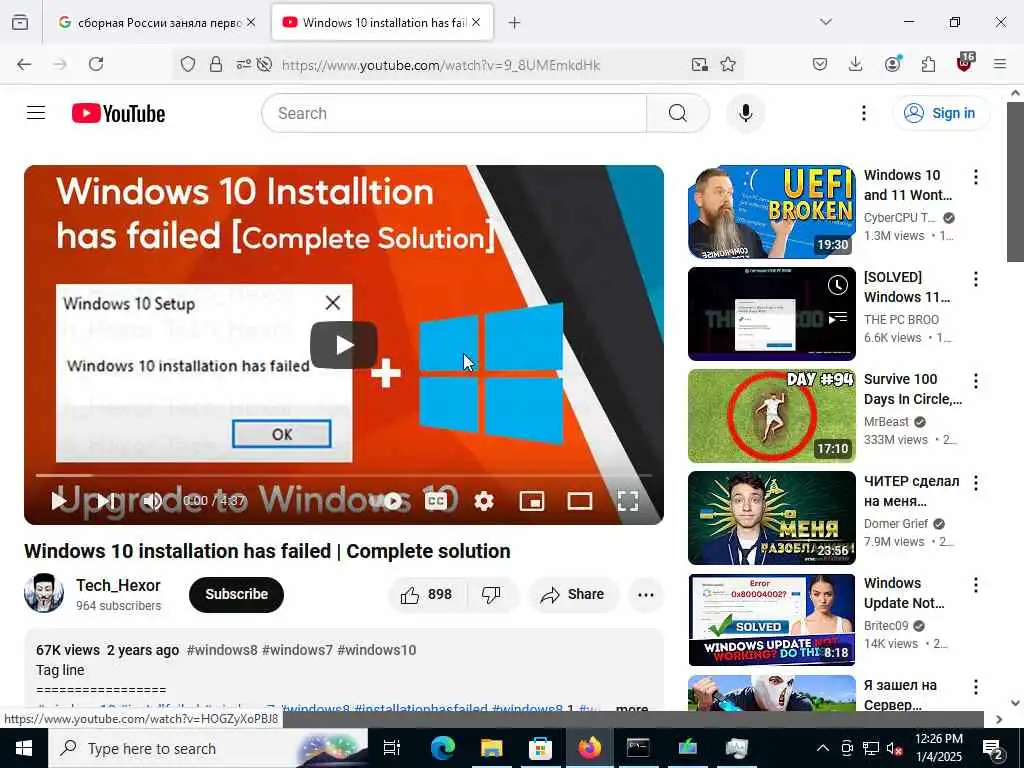This screenshot has height=768, width=1024.
Task: Open player settings gear
Action: tap(483, 501)
